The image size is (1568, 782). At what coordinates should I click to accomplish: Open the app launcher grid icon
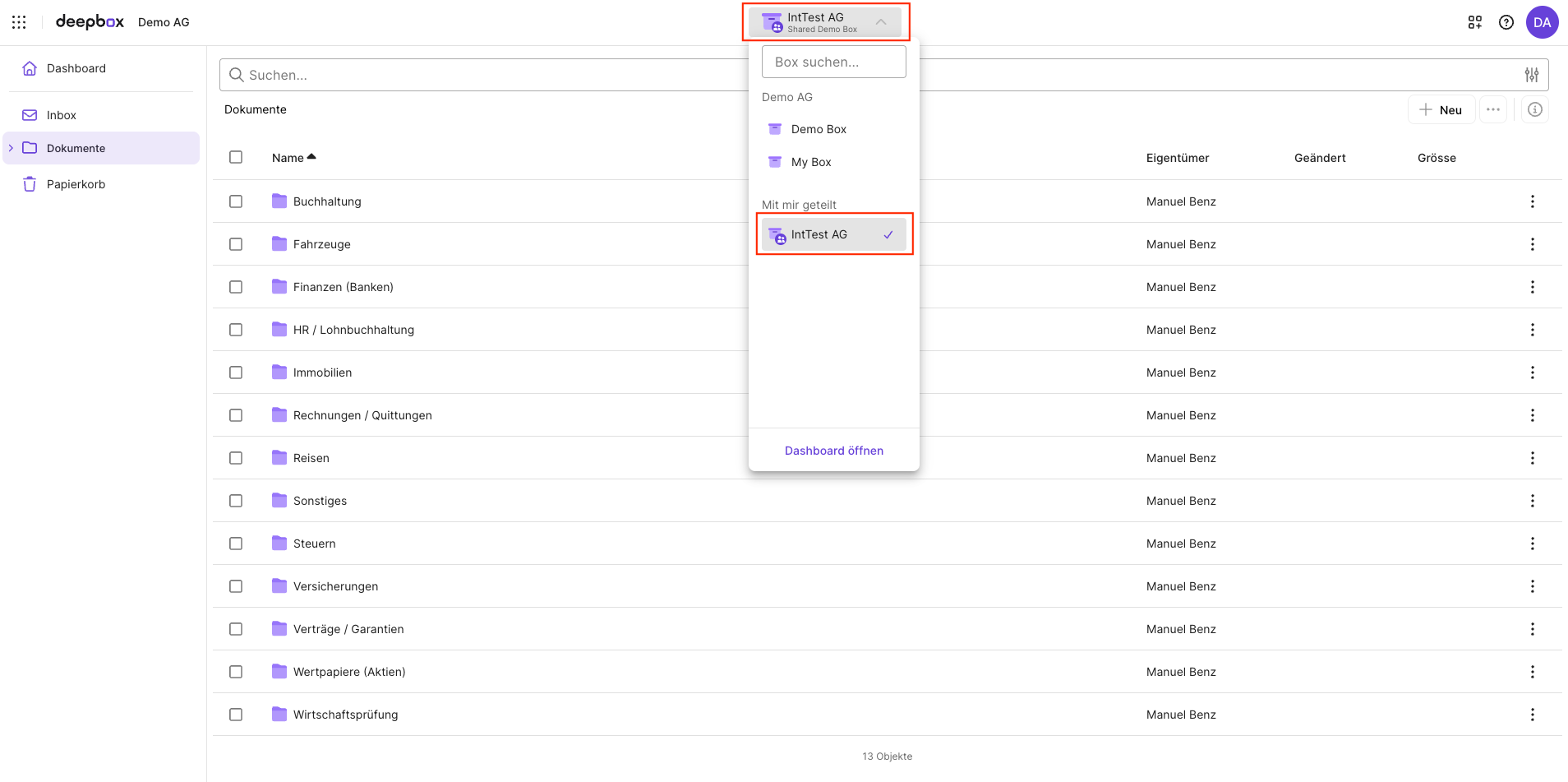(x=19, y=22)
